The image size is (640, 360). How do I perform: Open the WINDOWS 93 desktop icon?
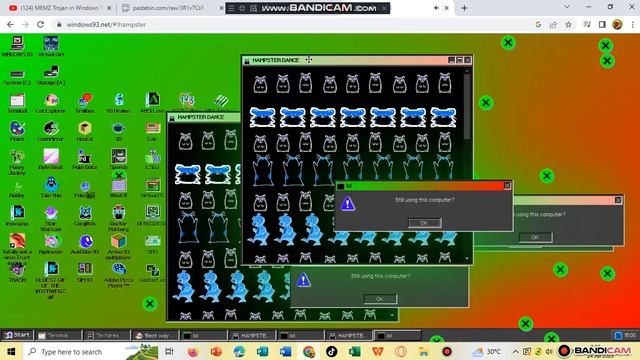click(x=17, y=46)
